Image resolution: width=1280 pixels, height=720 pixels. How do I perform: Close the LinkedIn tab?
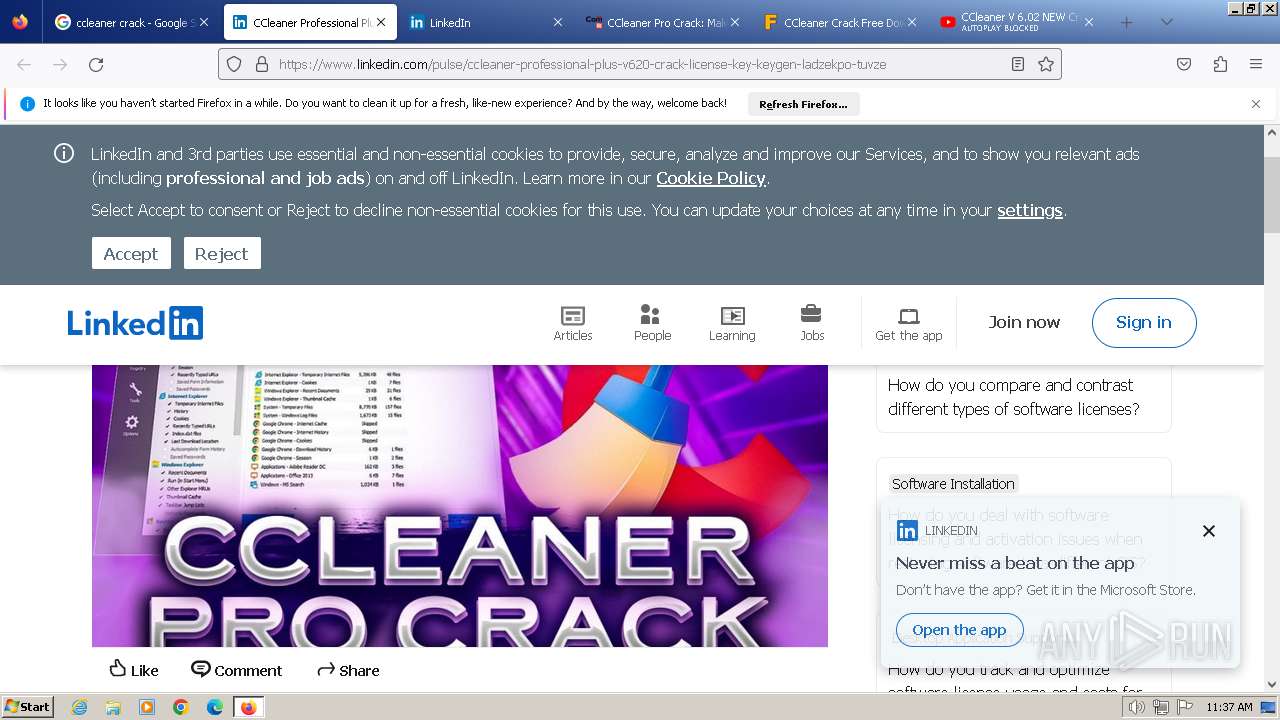pyautogui.click(x=558, y=22)
